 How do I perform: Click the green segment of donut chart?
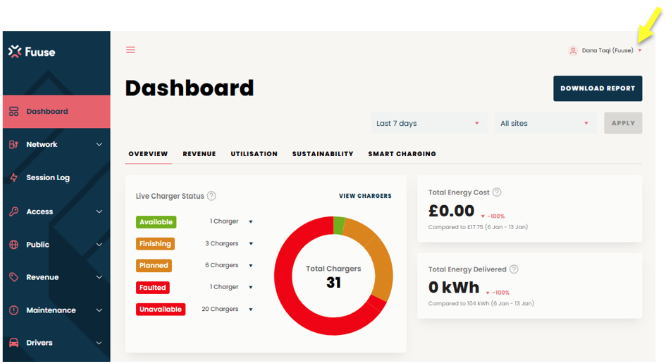339,225
